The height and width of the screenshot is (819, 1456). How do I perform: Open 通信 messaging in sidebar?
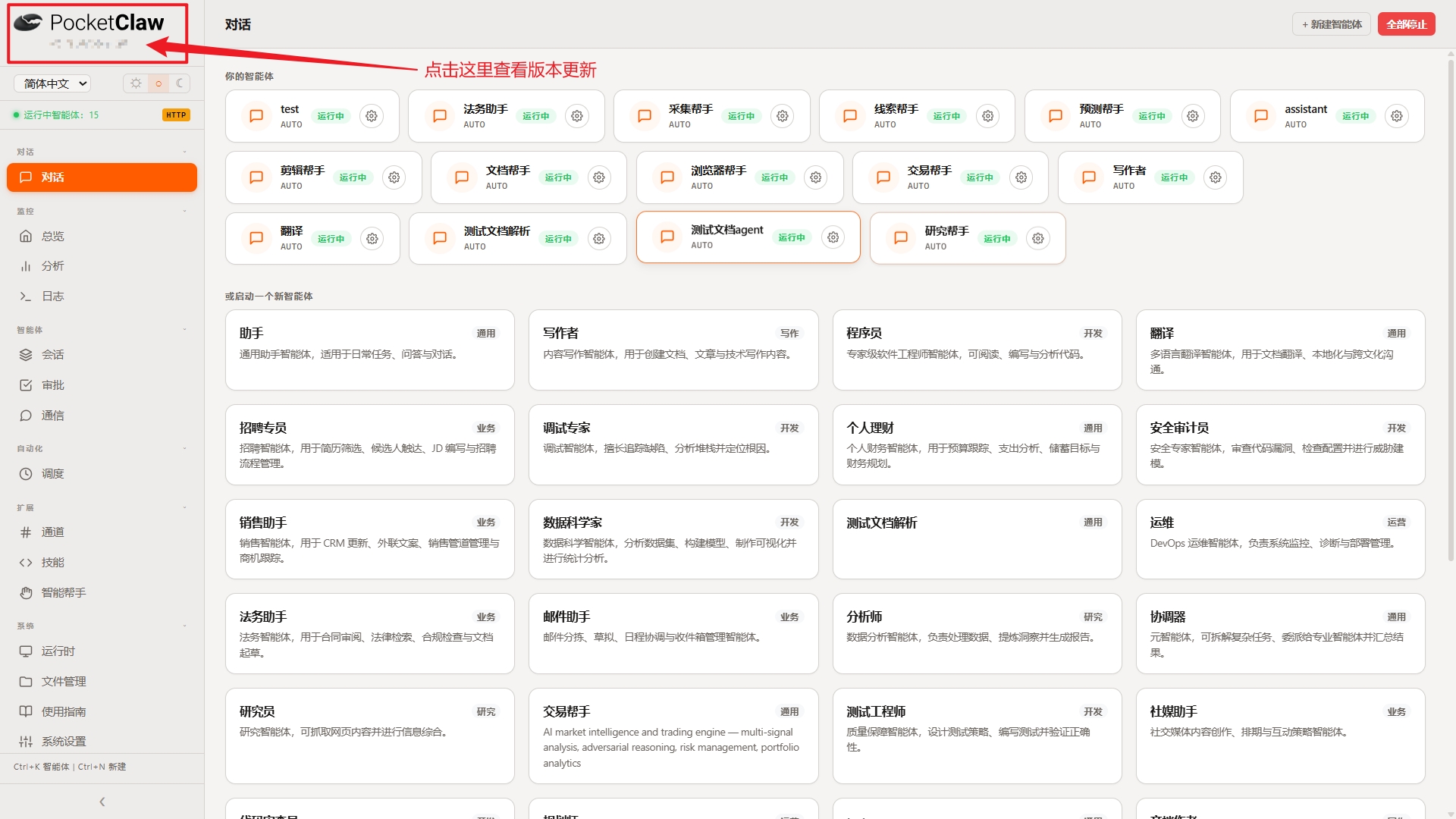point(102,416)
